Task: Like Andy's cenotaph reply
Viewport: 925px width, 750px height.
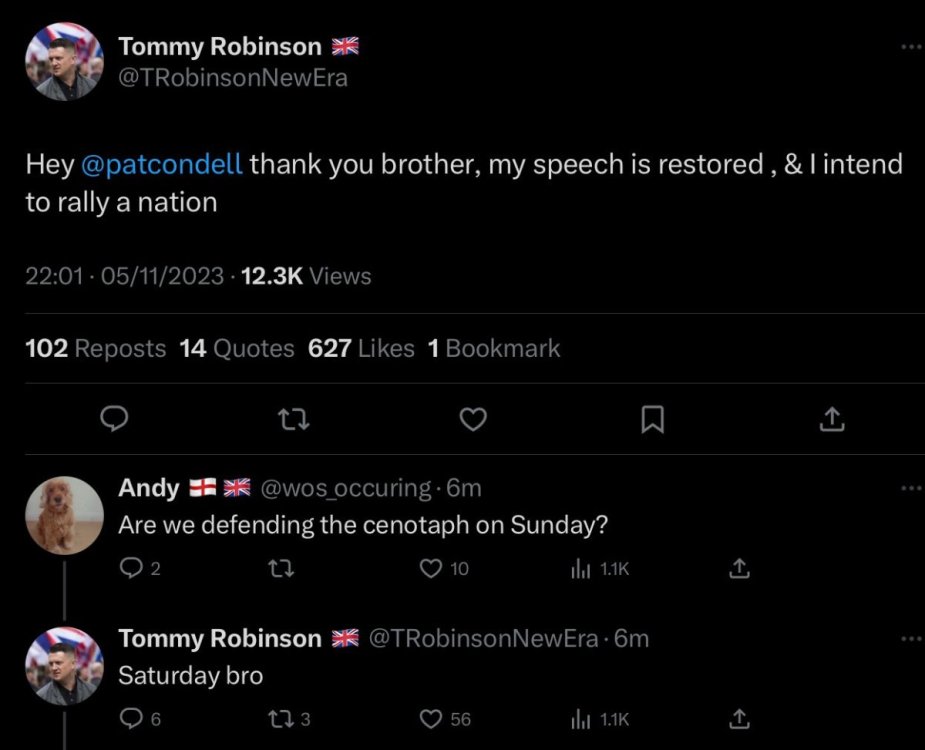Action: (431, 569)
